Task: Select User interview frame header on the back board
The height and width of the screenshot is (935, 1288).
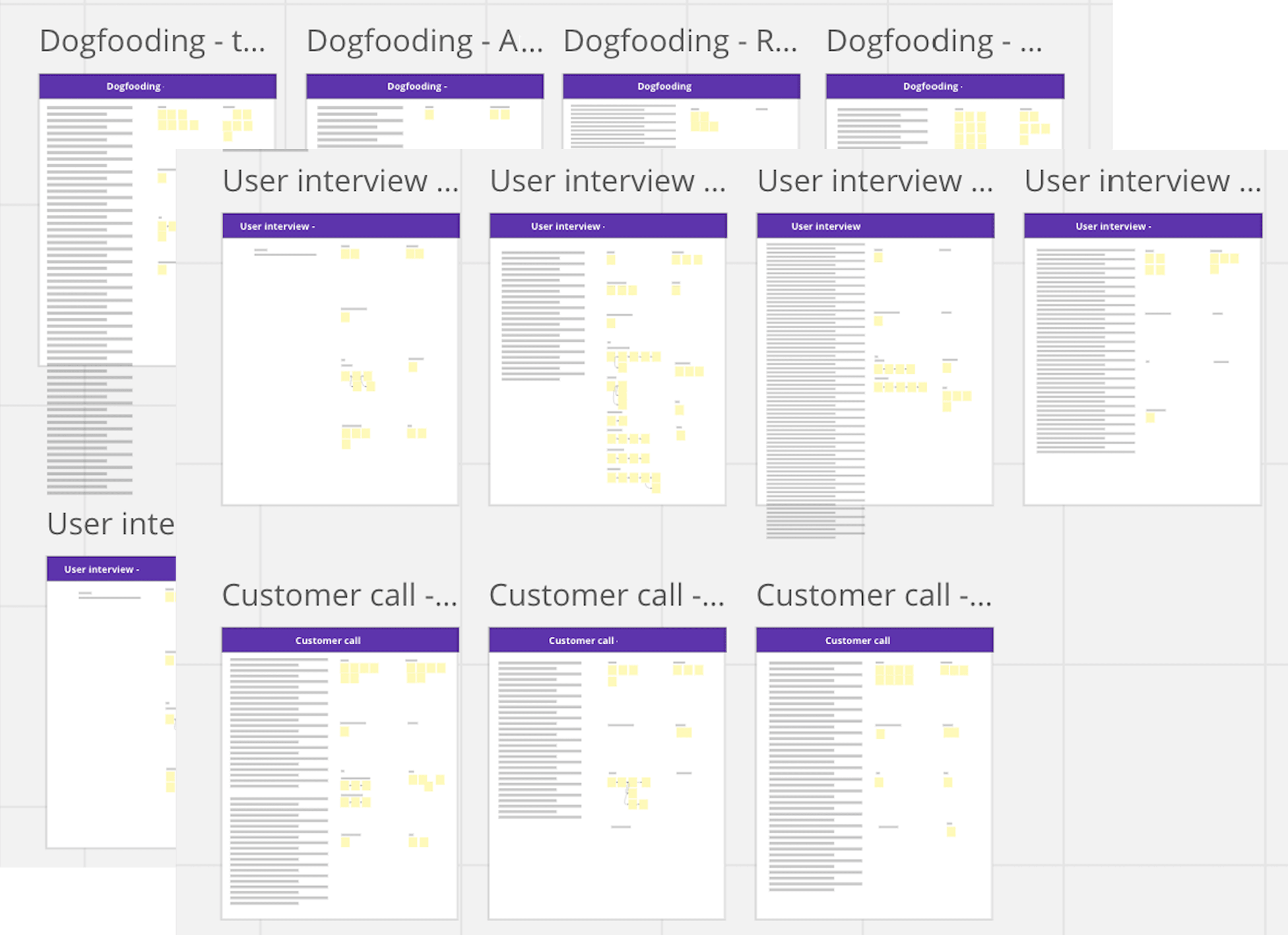Action: click(111, 569)
